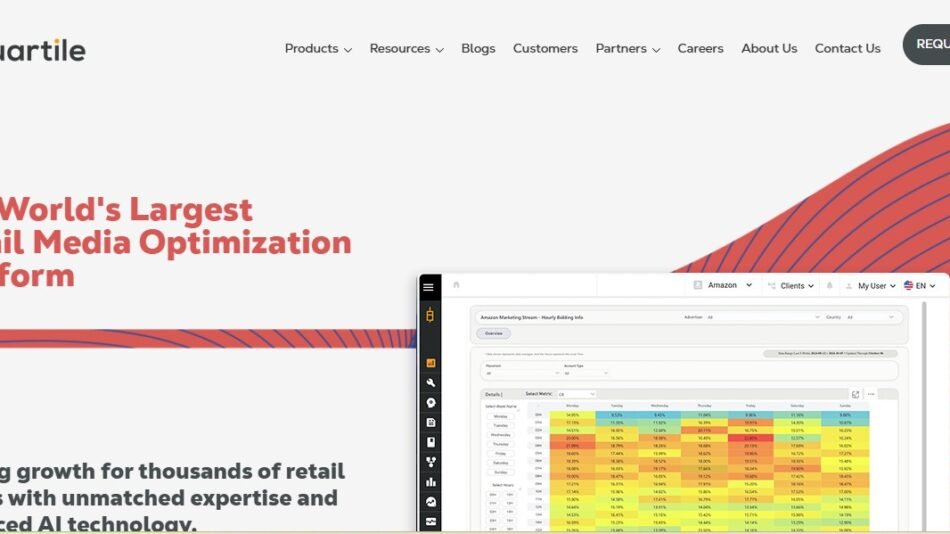Click the bar graph icon in sidebar
The image size is (950, 534).
430,481
